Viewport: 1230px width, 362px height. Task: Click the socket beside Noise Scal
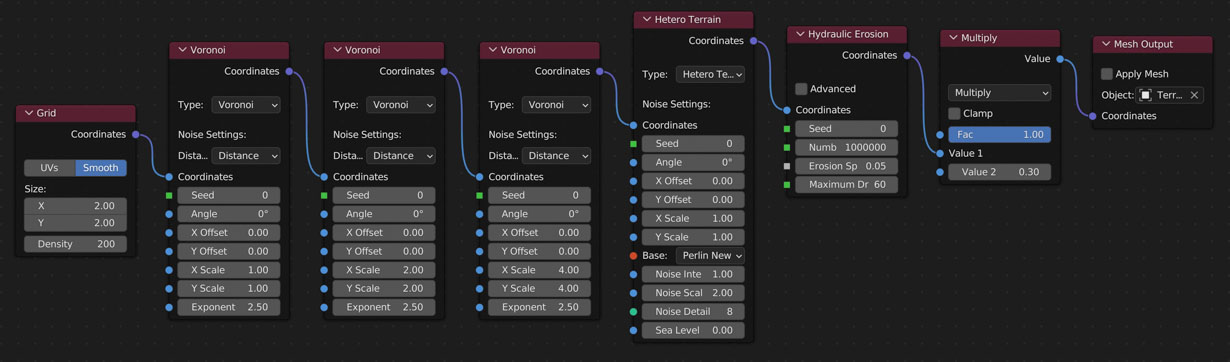tap(634, 293)
